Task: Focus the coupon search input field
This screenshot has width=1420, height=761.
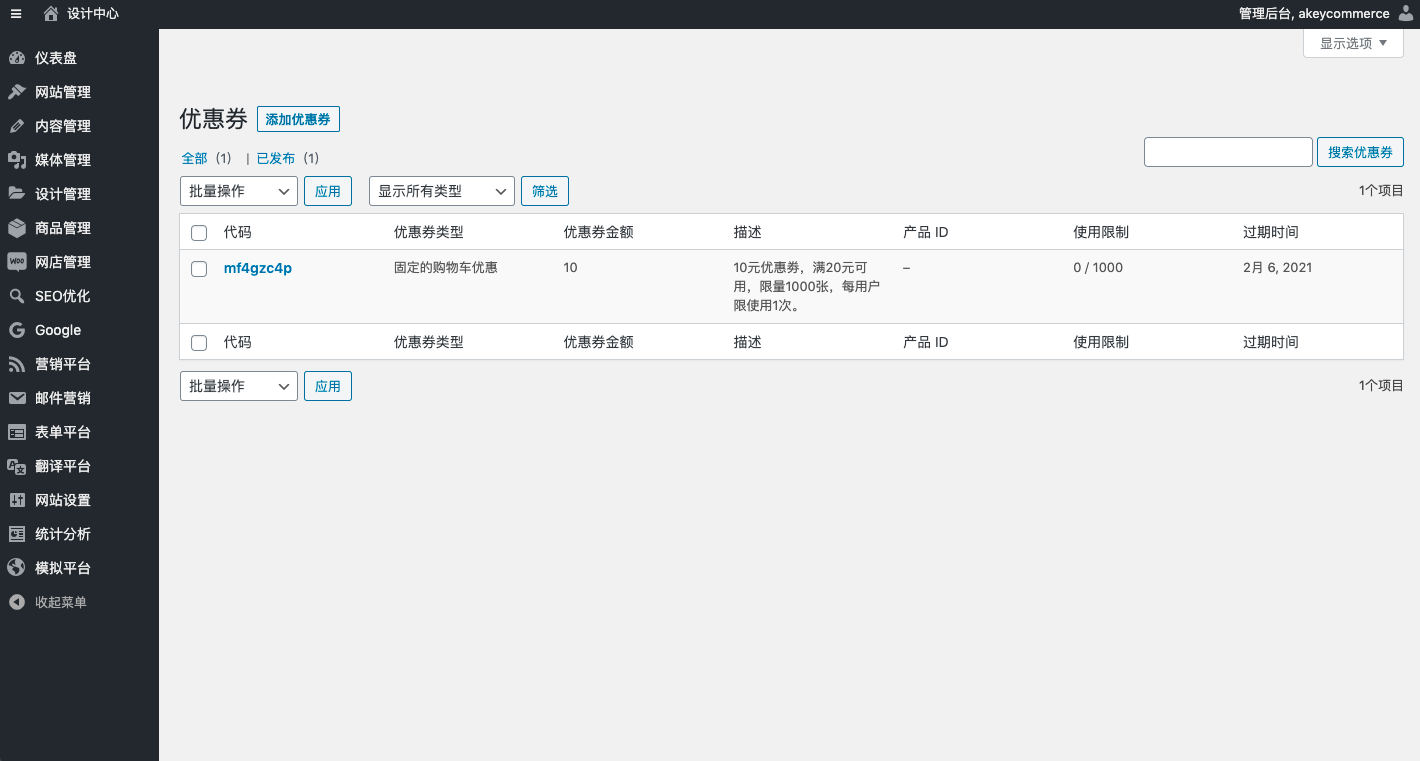Action: tap(1228, 152)
